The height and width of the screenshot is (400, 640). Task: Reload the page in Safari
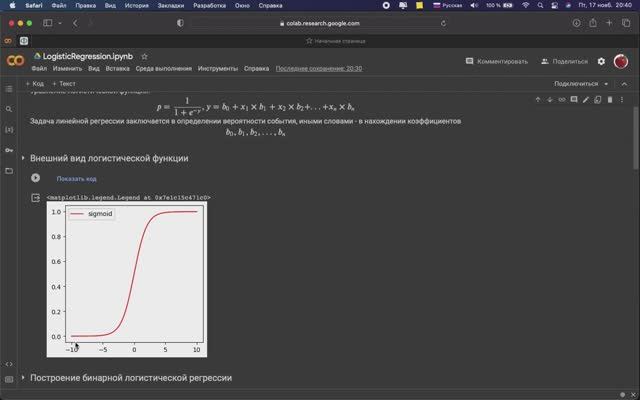point(443,23)
